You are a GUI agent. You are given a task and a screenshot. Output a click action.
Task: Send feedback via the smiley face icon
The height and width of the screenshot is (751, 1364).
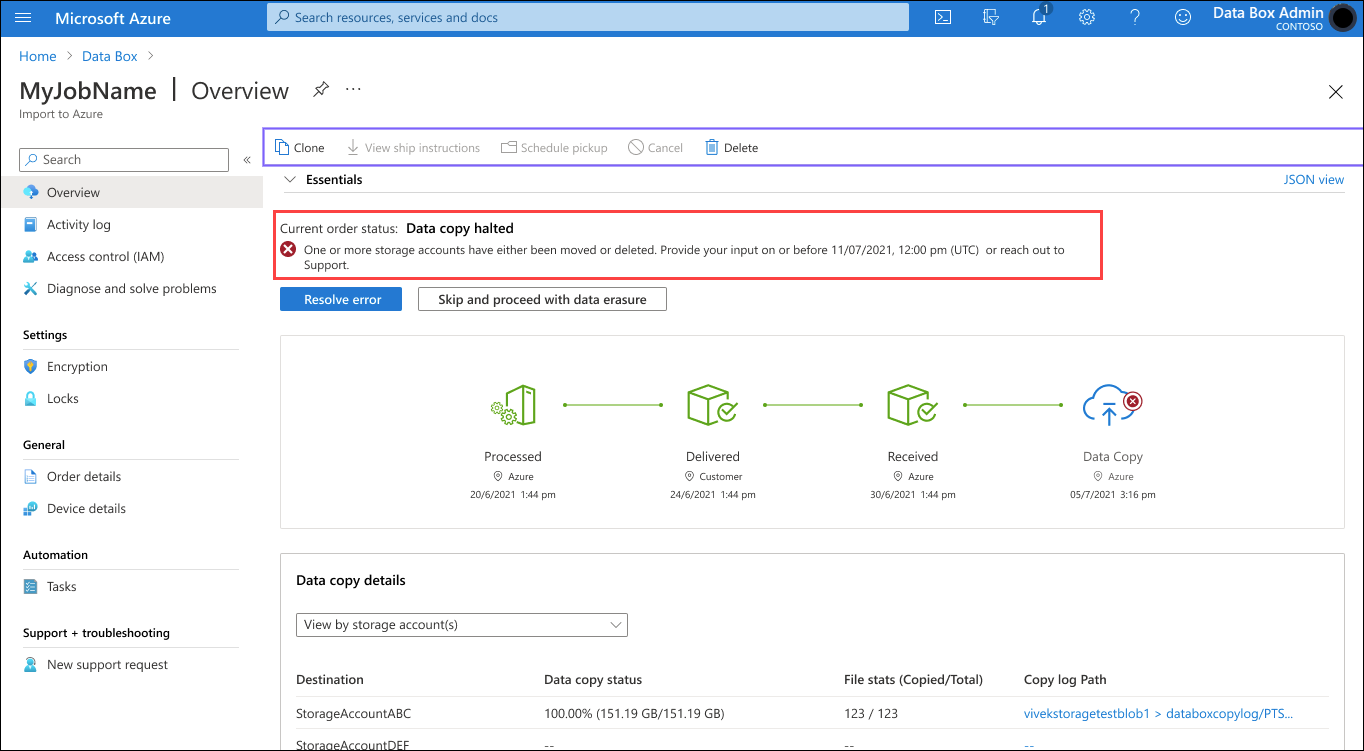click(1182, 17)
